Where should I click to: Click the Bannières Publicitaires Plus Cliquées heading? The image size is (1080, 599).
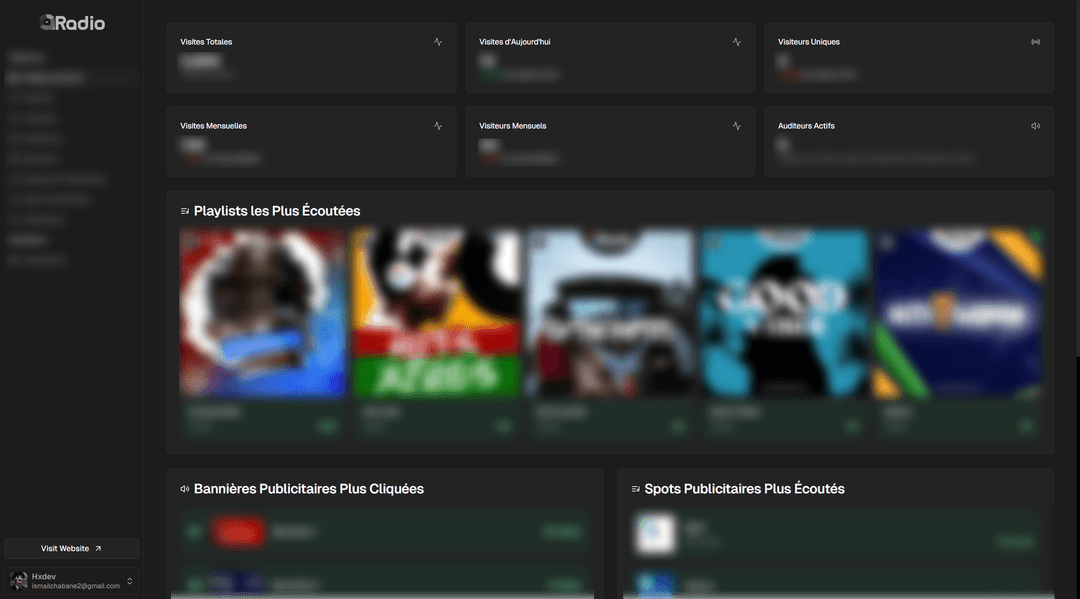pos(309,489)
